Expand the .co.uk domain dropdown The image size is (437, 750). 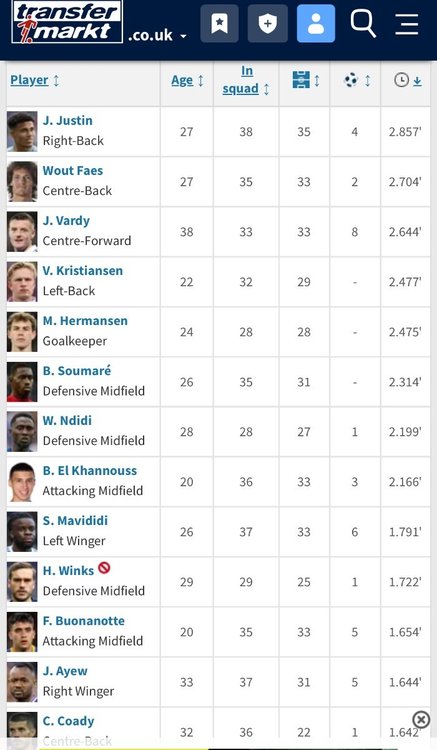(157, 35)
